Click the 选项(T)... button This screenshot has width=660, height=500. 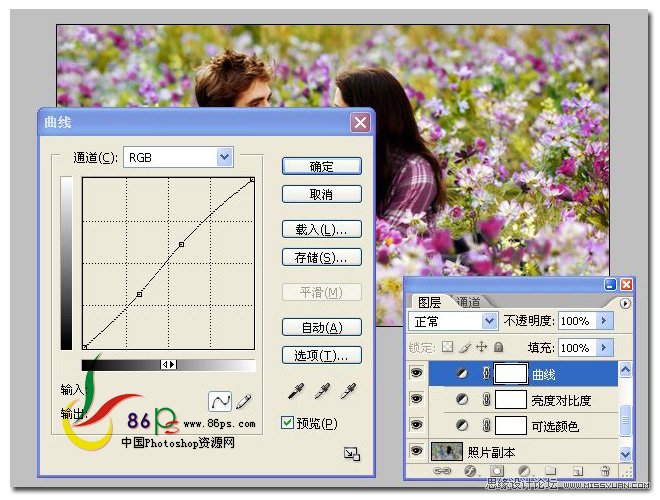322,355
